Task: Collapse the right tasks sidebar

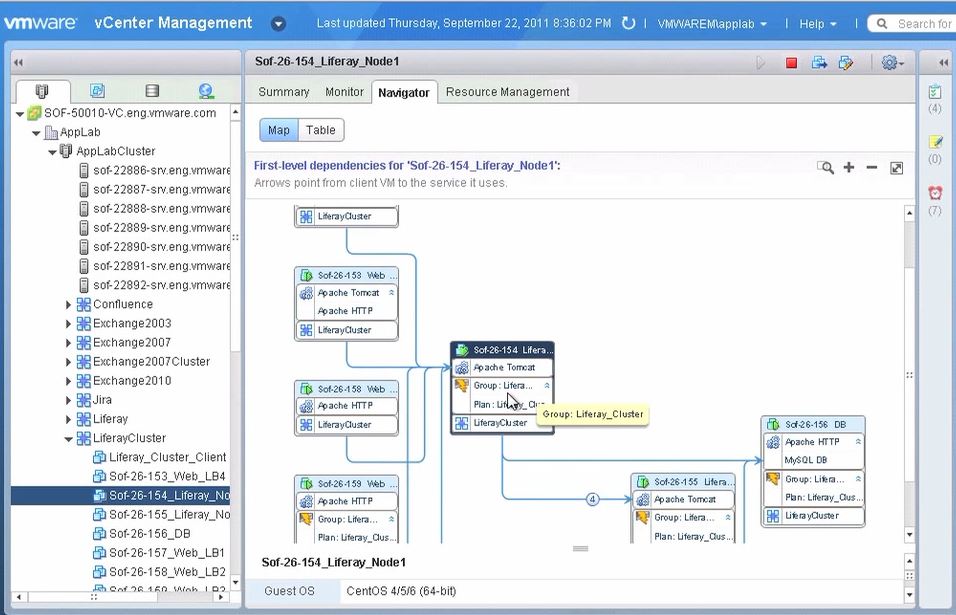Action: pos(942,61)
